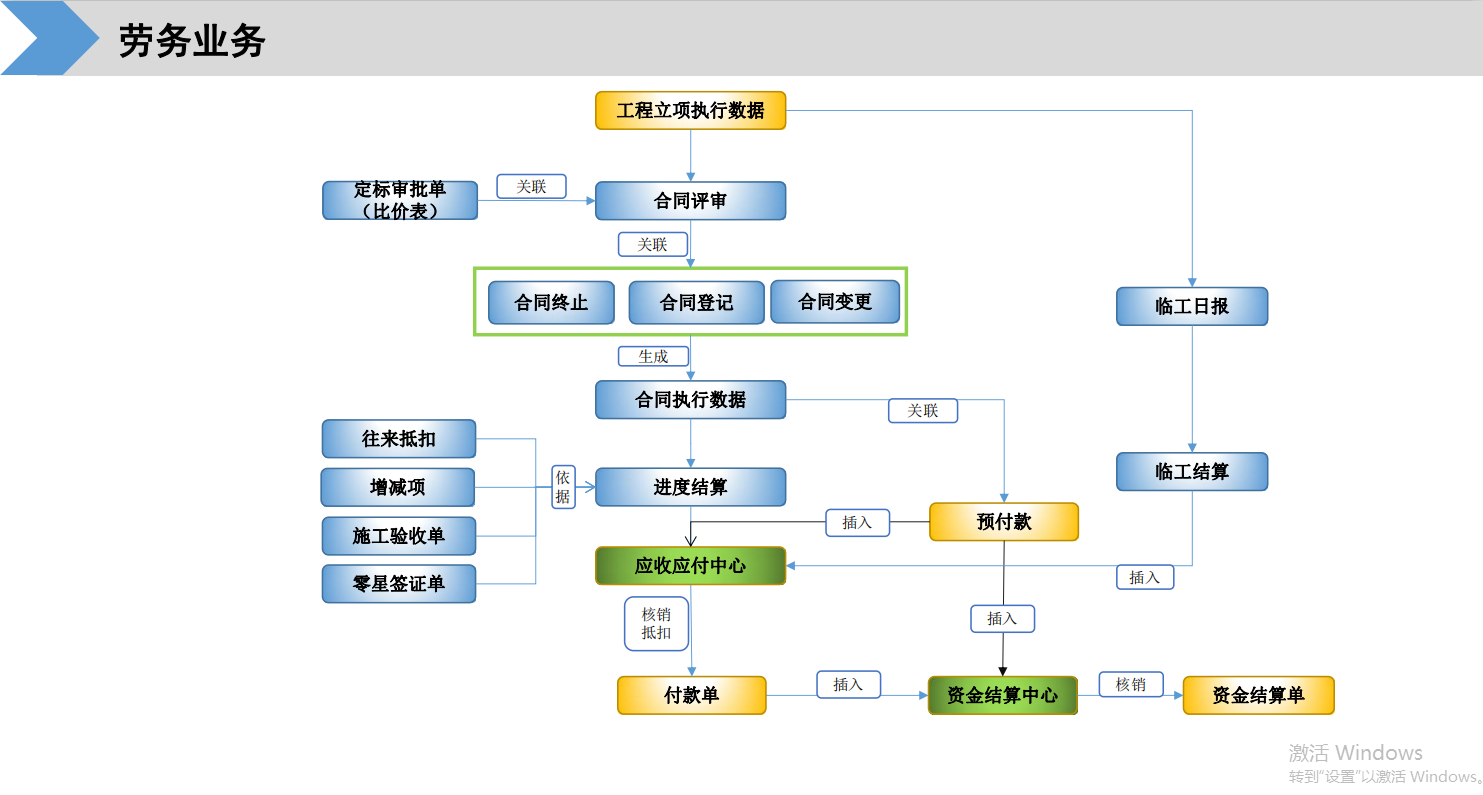Select the 往来抵扣 box
1483x795 pixels.
tap(399, 439)
